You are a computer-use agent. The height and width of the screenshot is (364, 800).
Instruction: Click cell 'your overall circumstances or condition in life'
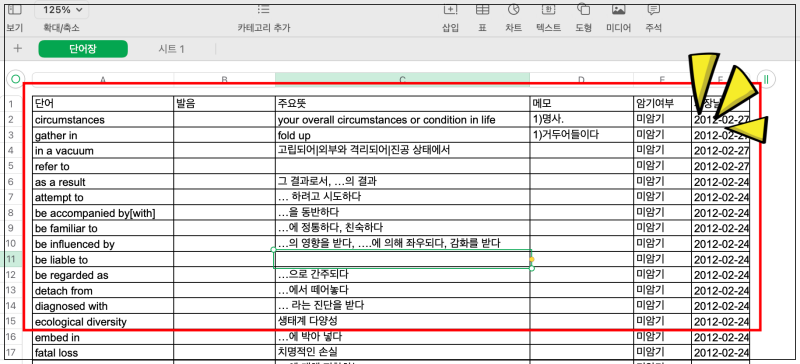pyautogui.click(x=403, y=119)
